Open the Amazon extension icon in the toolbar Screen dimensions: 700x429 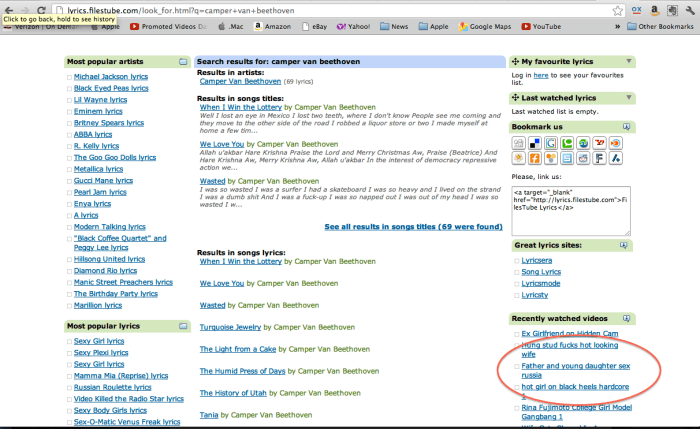pos(654,10)
